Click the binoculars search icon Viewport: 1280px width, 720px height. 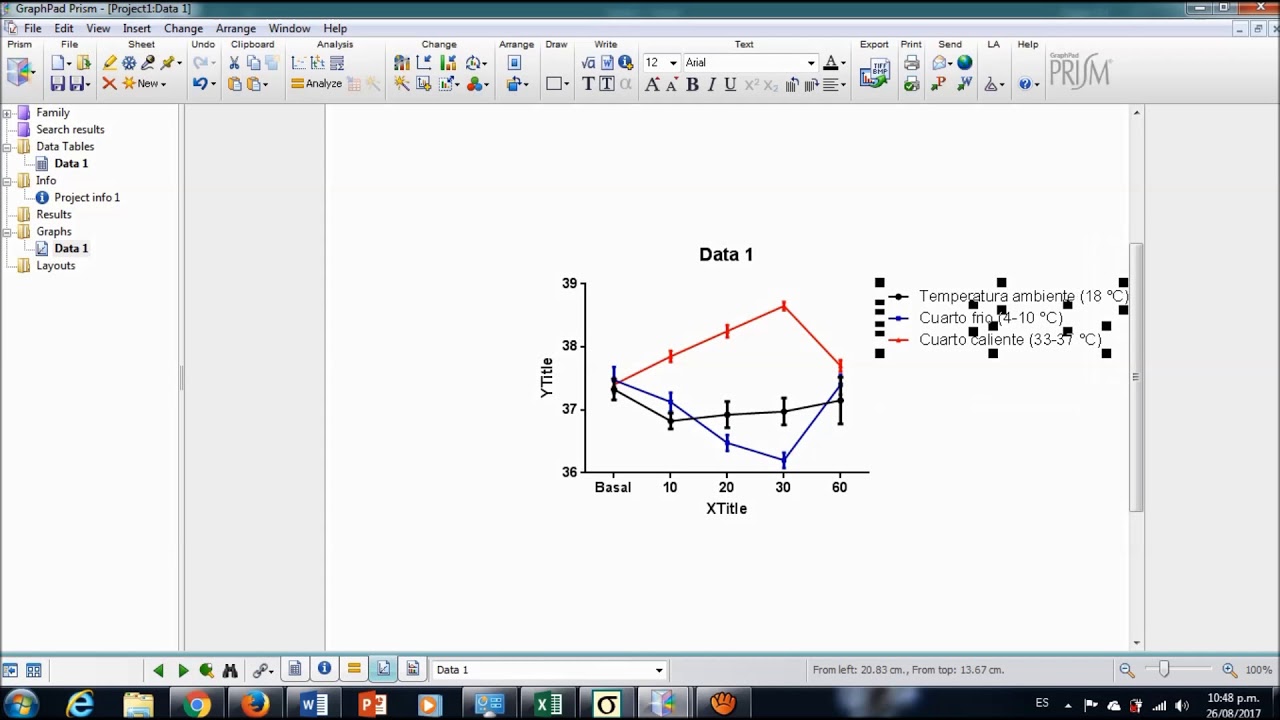230,670
